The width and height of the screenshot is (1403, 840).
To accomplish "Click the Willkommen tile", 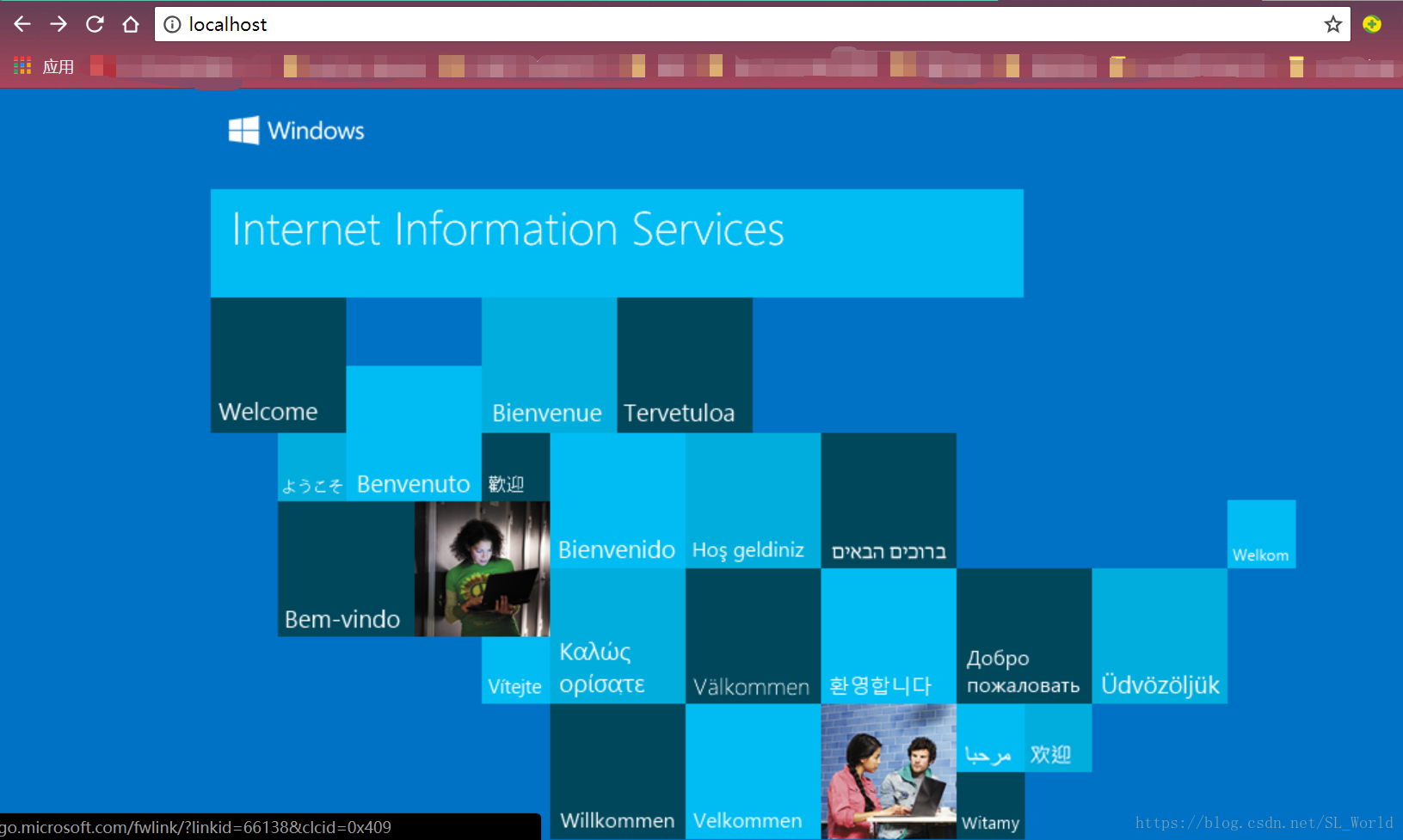I will pyautogui.click(x=618, y=771).
